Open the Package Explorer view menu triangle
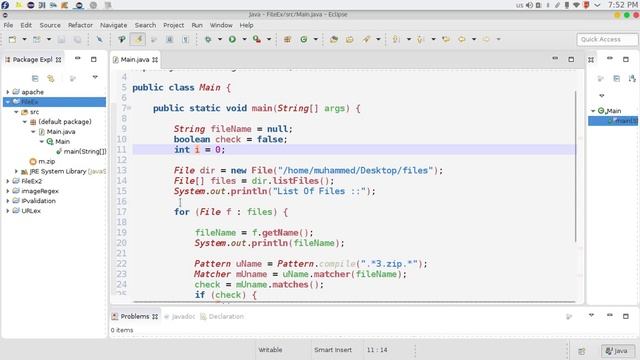The width and height of the screenshot is (640, 360). 95,77
